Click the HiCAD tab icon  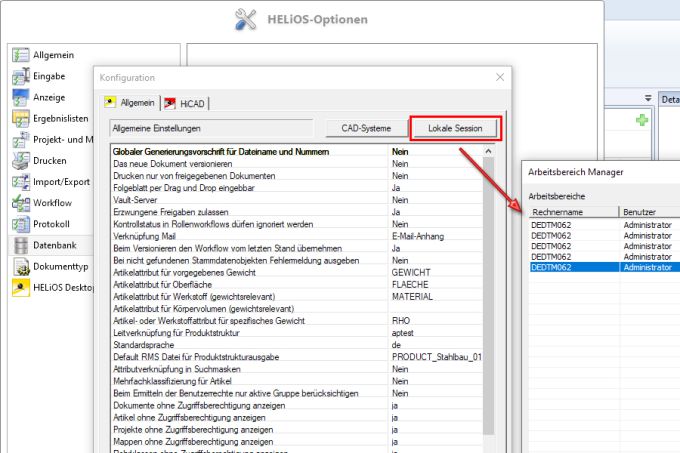pyautogui.click(x=170, y=103)
